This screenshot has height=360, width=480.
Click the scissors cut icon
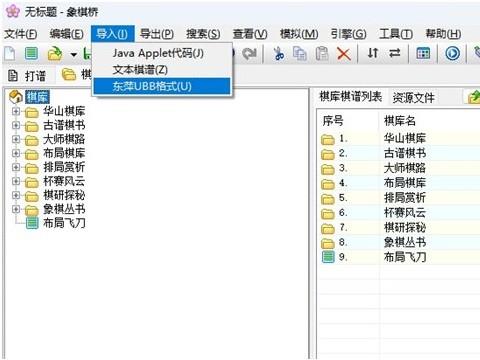tap(279, 53)
